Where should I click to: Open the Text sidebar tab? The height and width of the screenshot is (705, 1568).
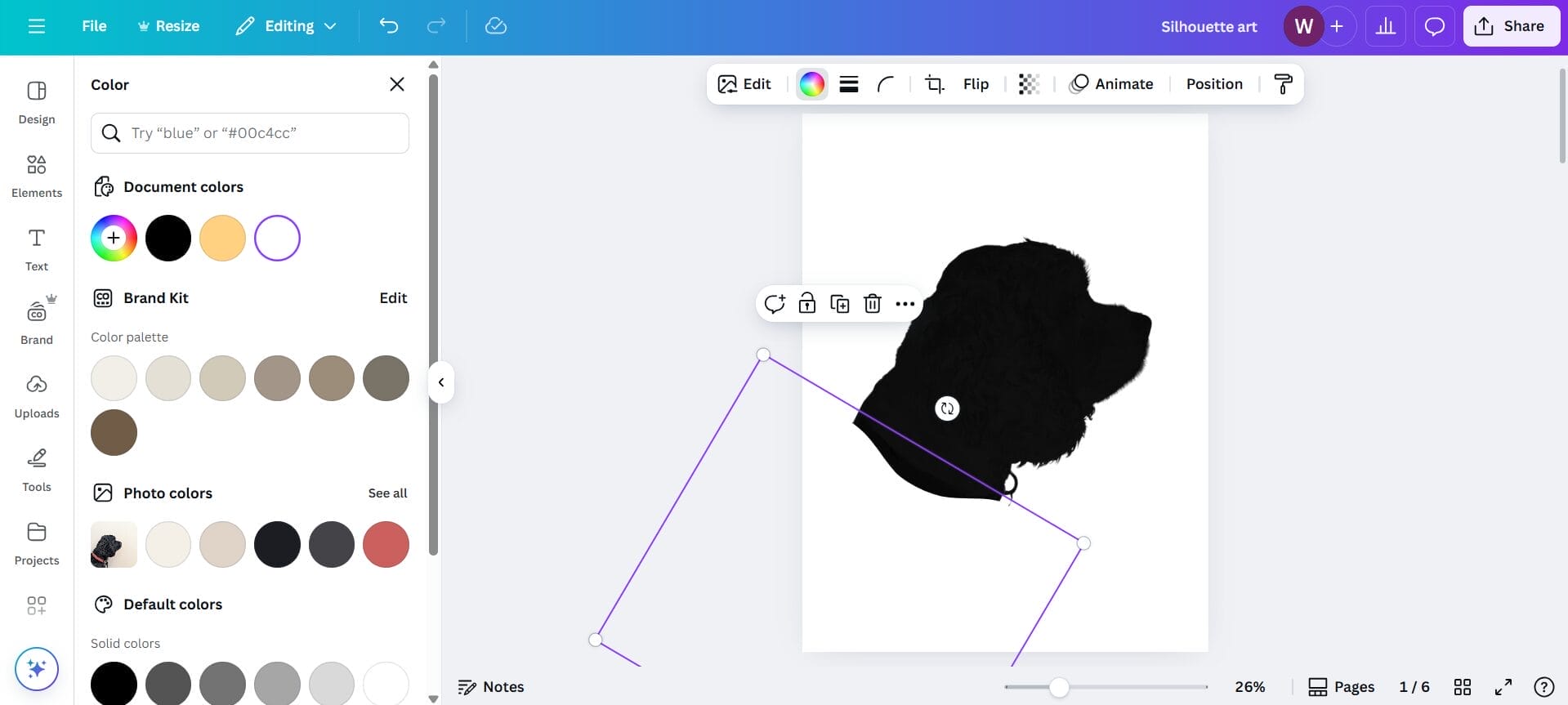(x=37, y=250)
